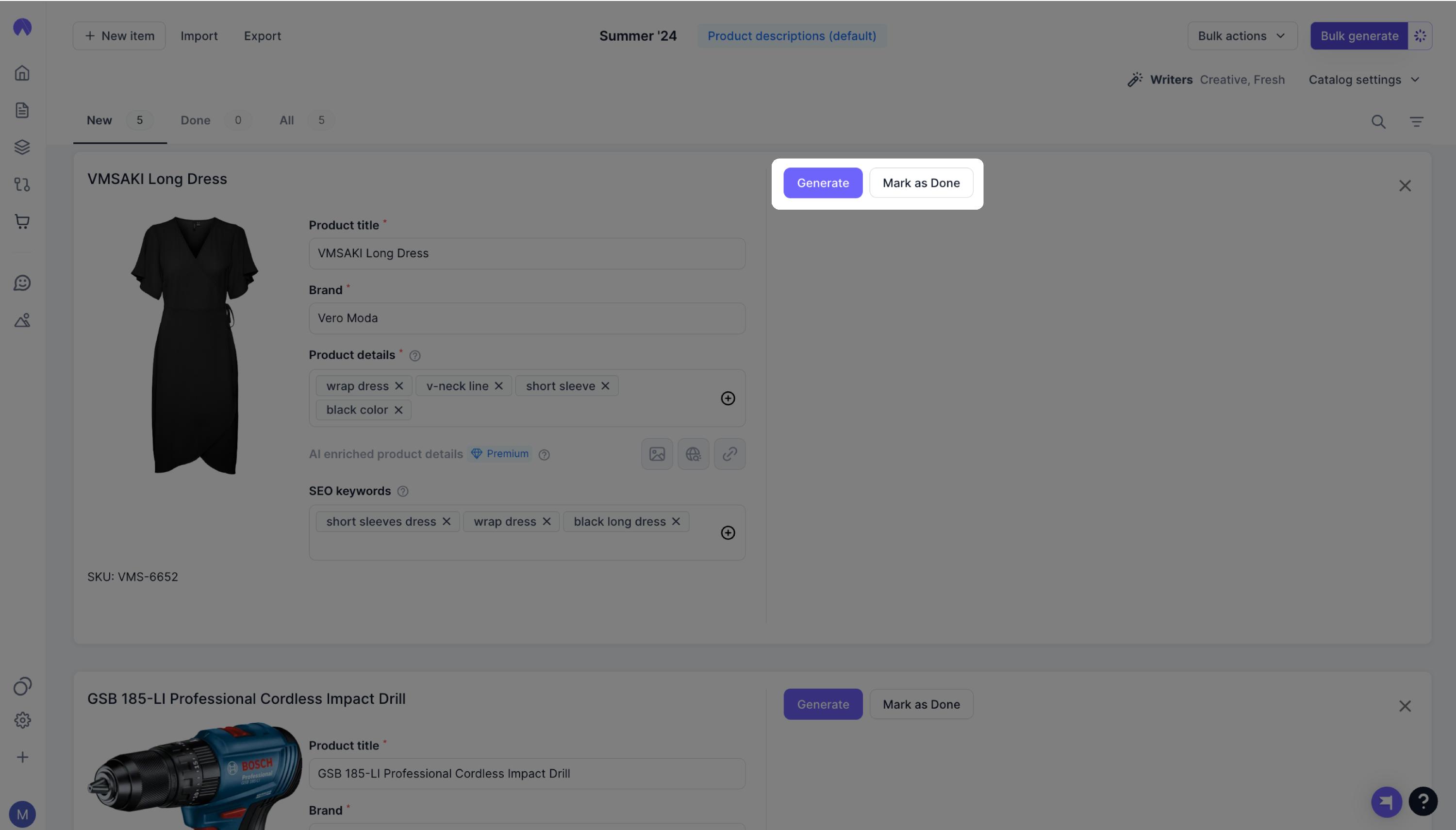Open the filter lines icon
This screenshot has height=830, width=1456.
click(x=1416, y=121)
